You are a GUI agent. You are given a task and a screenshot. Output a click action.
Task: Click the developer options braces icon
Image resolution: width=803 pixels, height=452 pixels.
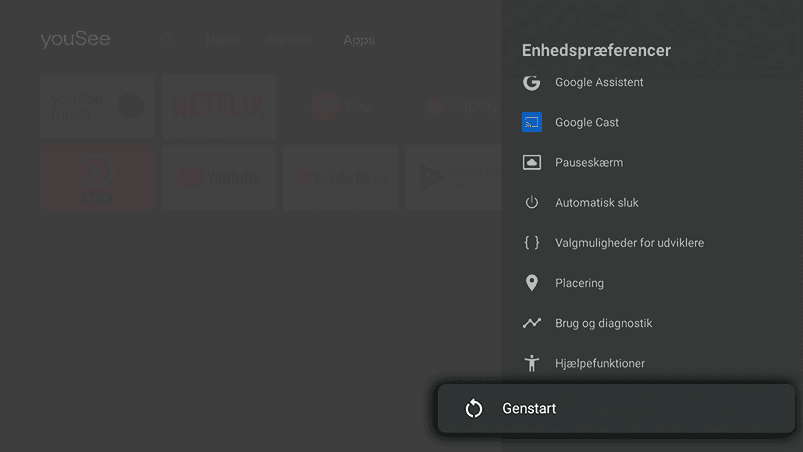[532, 243]
